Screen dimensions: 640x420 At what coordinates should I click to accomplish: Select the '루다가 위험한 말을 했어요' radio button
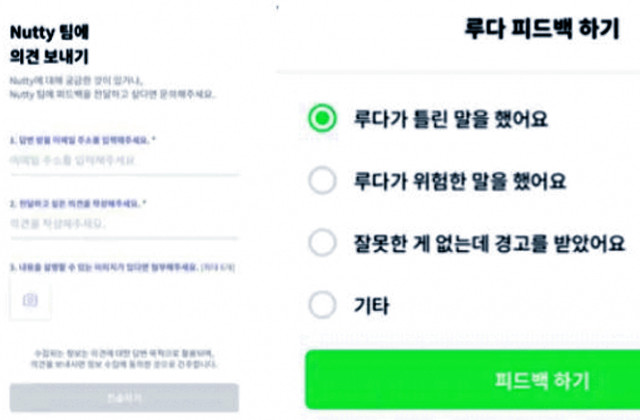coord(322,180)
